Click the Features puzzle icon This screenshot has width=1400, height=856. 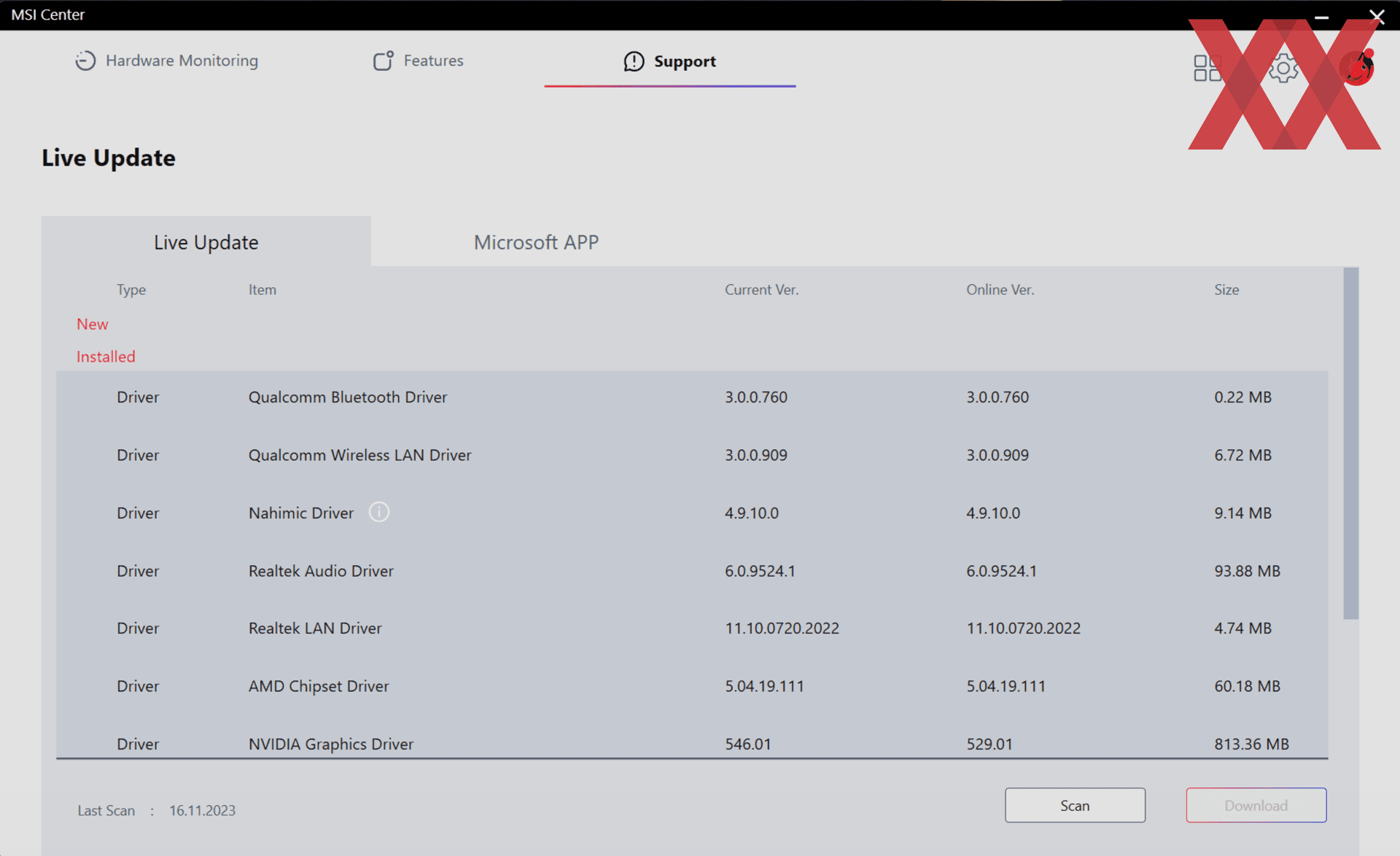(x=384, y=61)
